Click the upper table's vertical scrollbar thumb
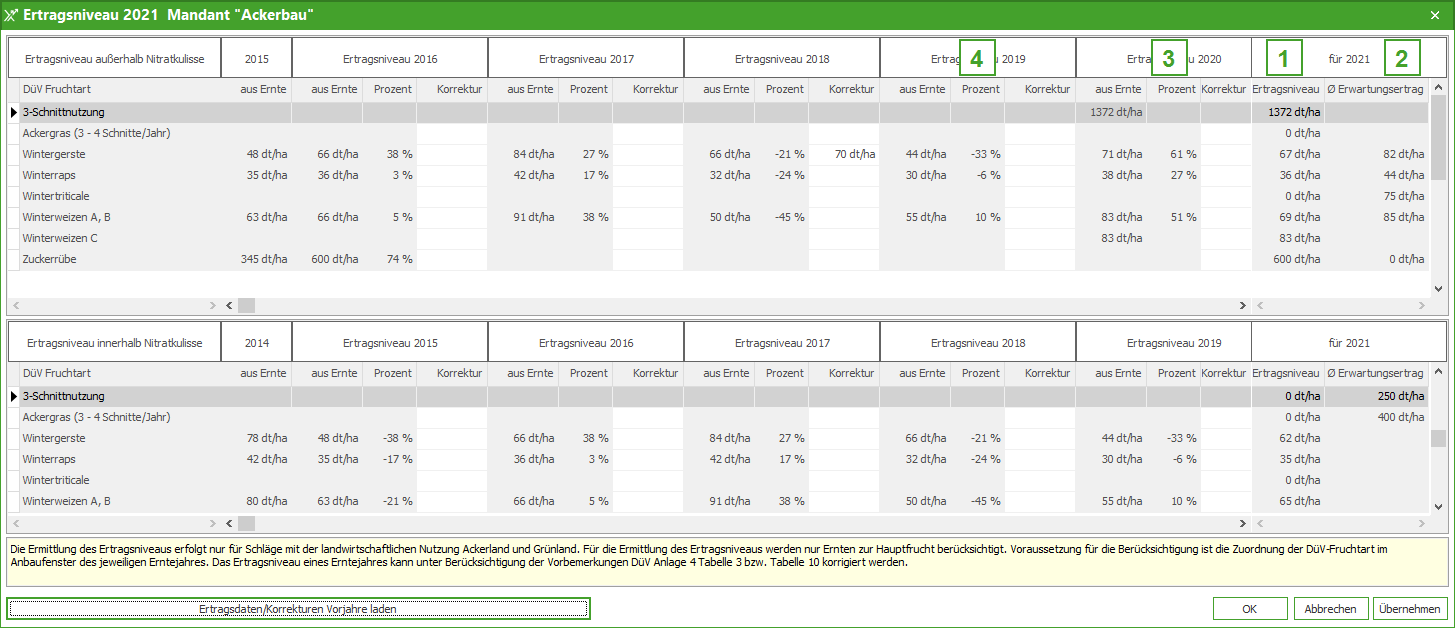 1437,135
